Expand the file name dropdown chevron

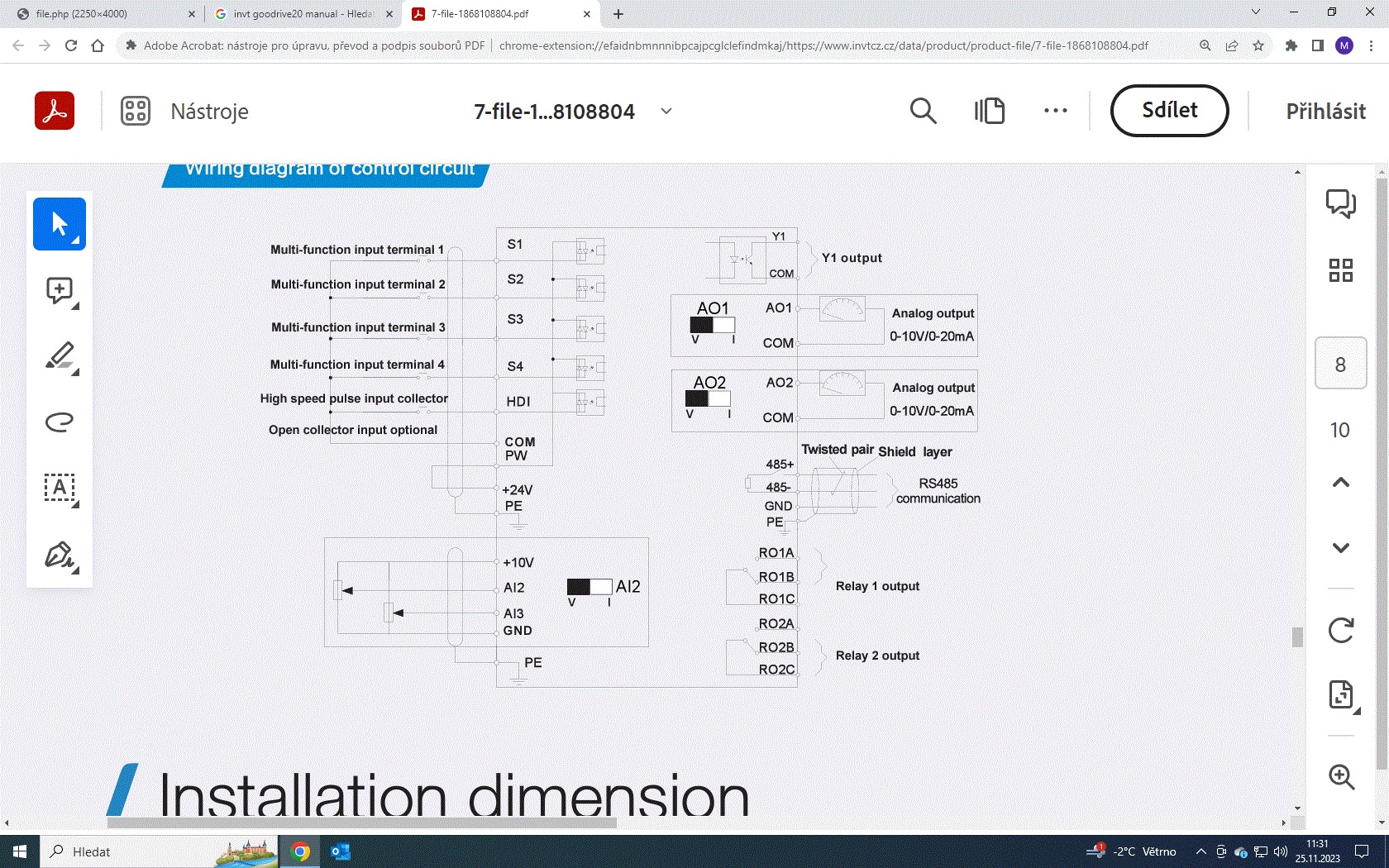tap(666, 111)
